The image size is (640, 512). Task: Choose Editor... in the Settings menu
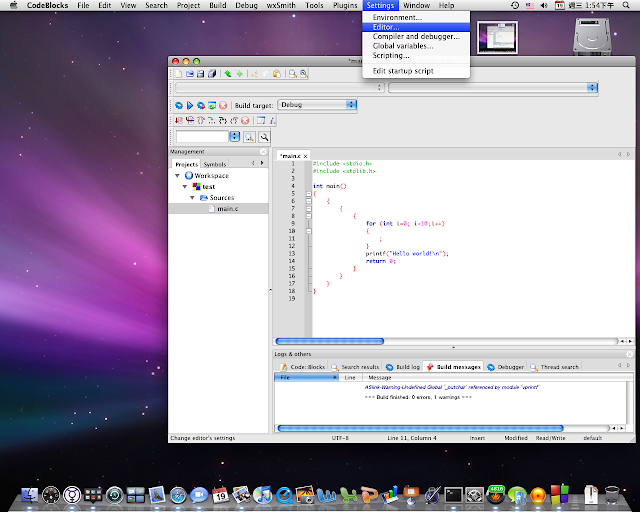click(416, 27)
